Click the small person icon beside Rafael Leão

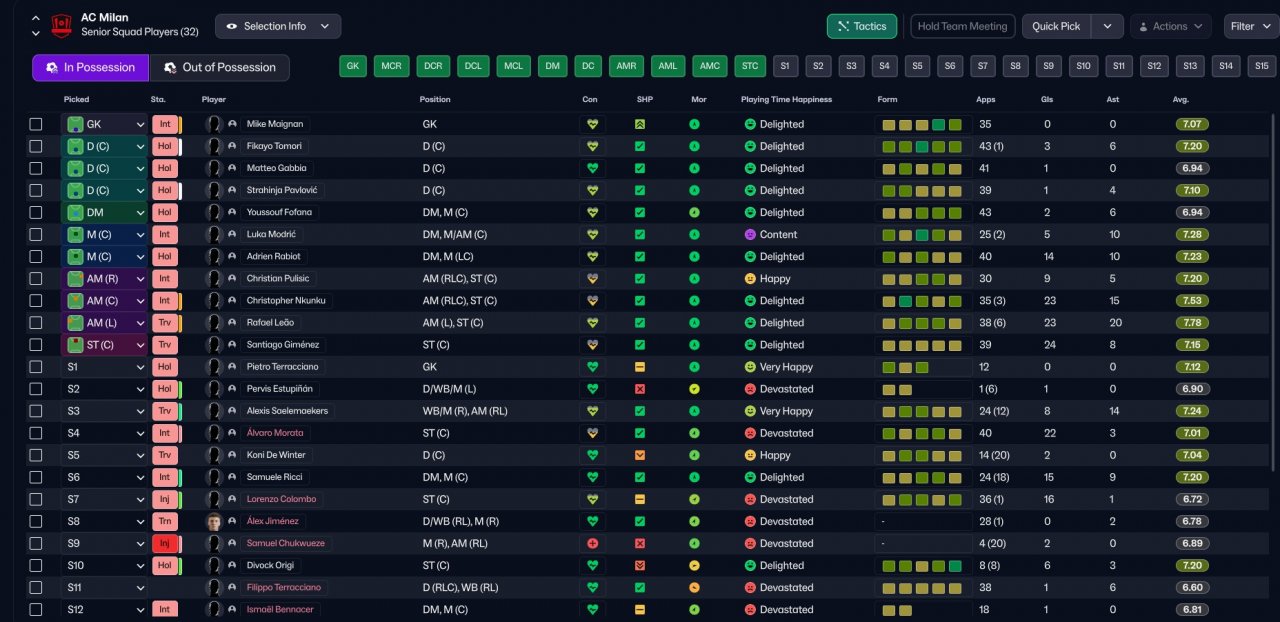(233, 323)
